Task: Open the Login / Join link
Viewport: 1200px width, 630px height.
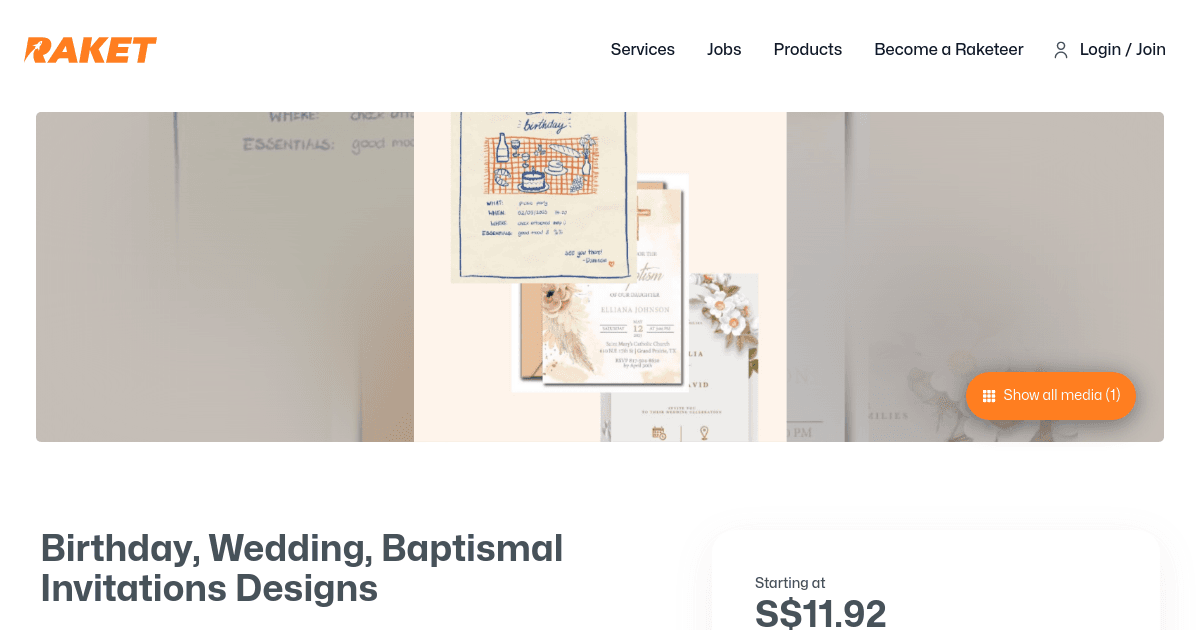Action: click(x=1123, y=49)
